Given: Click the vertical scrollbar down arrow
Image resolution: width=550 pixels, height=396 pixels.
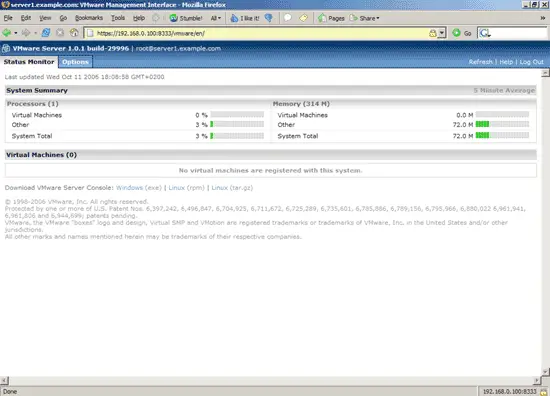Looking at the screenshot, I should pyautogui.click(x=545, y=372).
